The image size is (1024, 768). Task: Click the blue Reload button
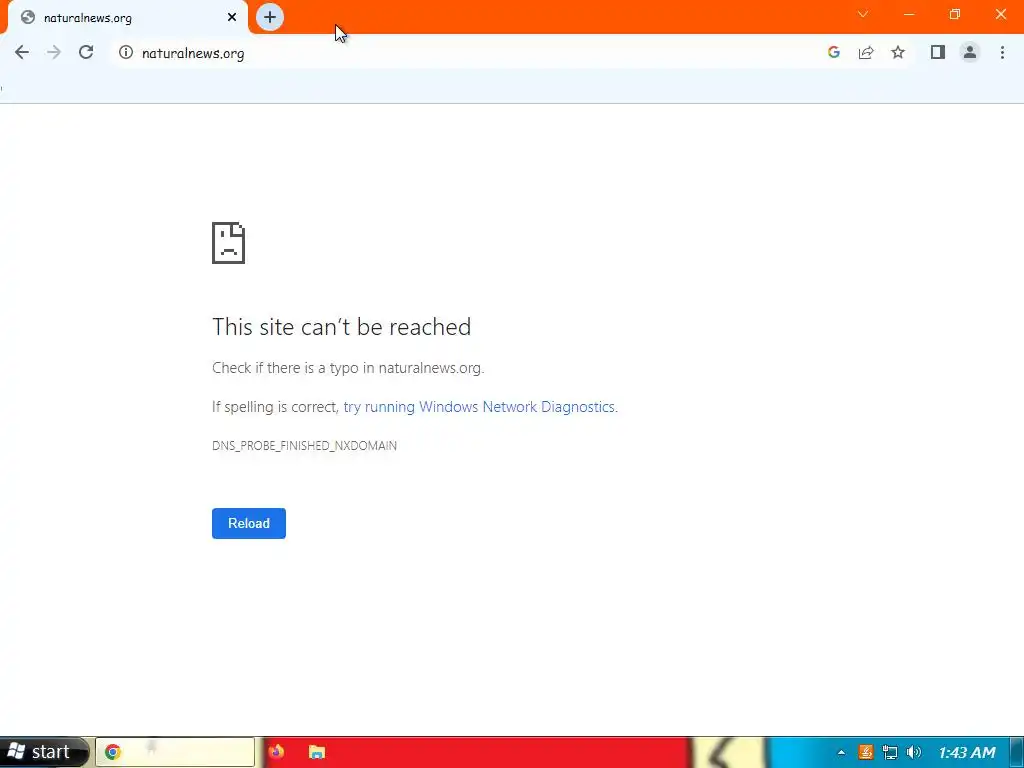[249, 523]
